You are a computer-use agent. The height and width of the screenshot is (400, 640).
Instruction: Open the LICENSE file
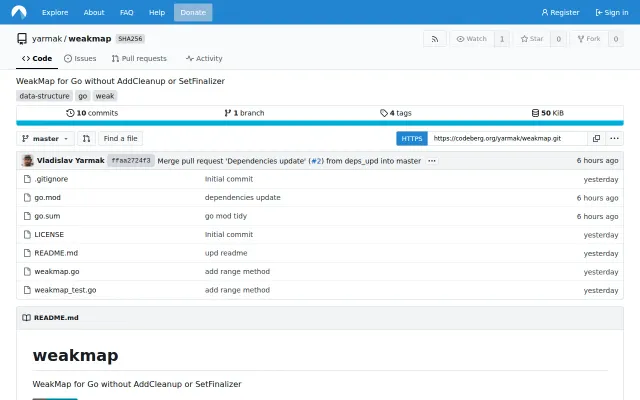click(x=49, y=234)
